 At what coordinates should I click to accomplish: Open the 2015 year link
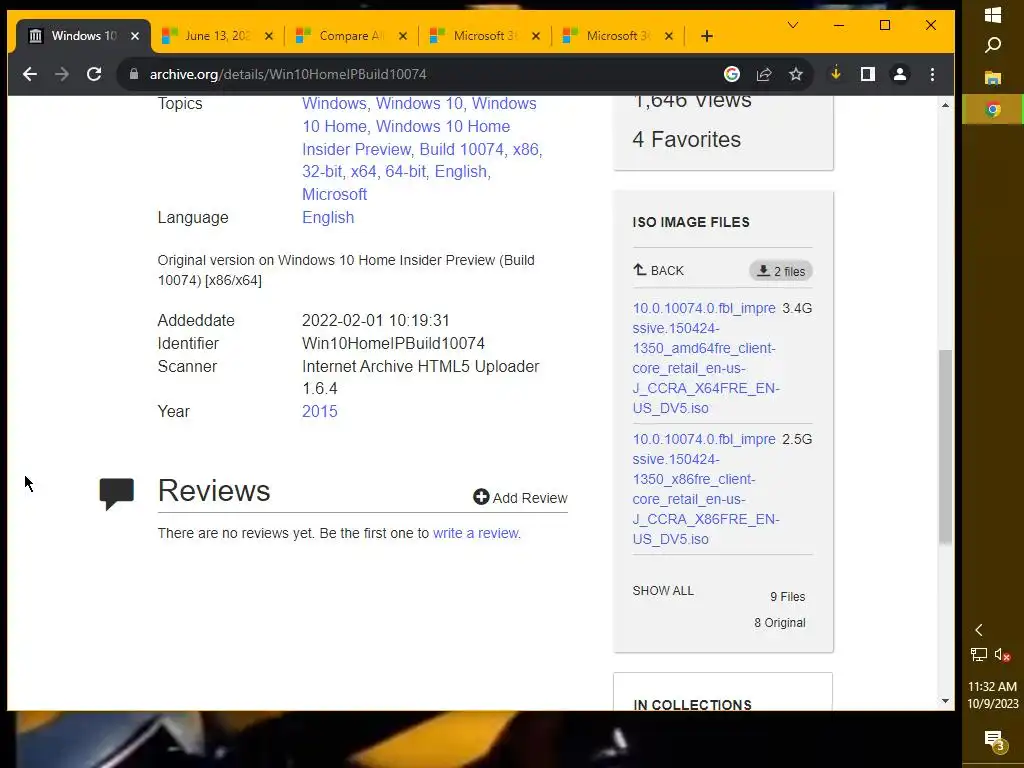319,411
